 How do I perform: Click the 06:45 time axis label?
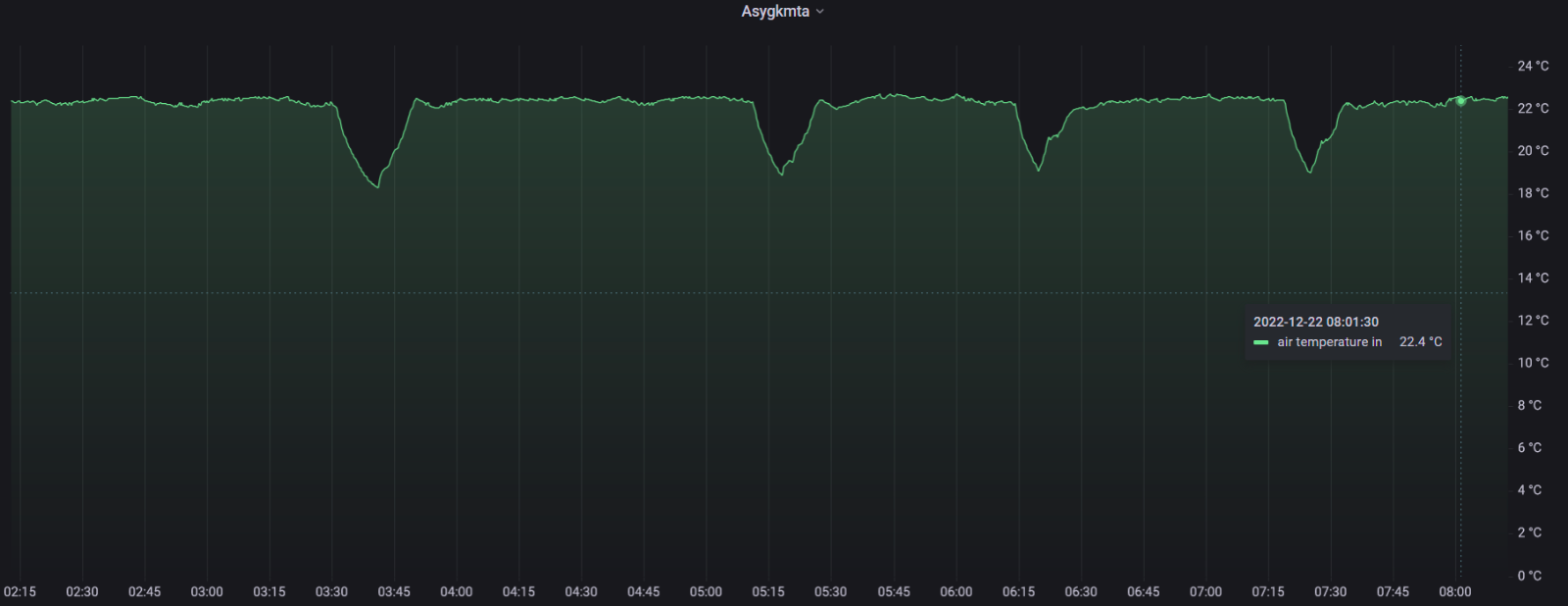tap(1143, 591)
